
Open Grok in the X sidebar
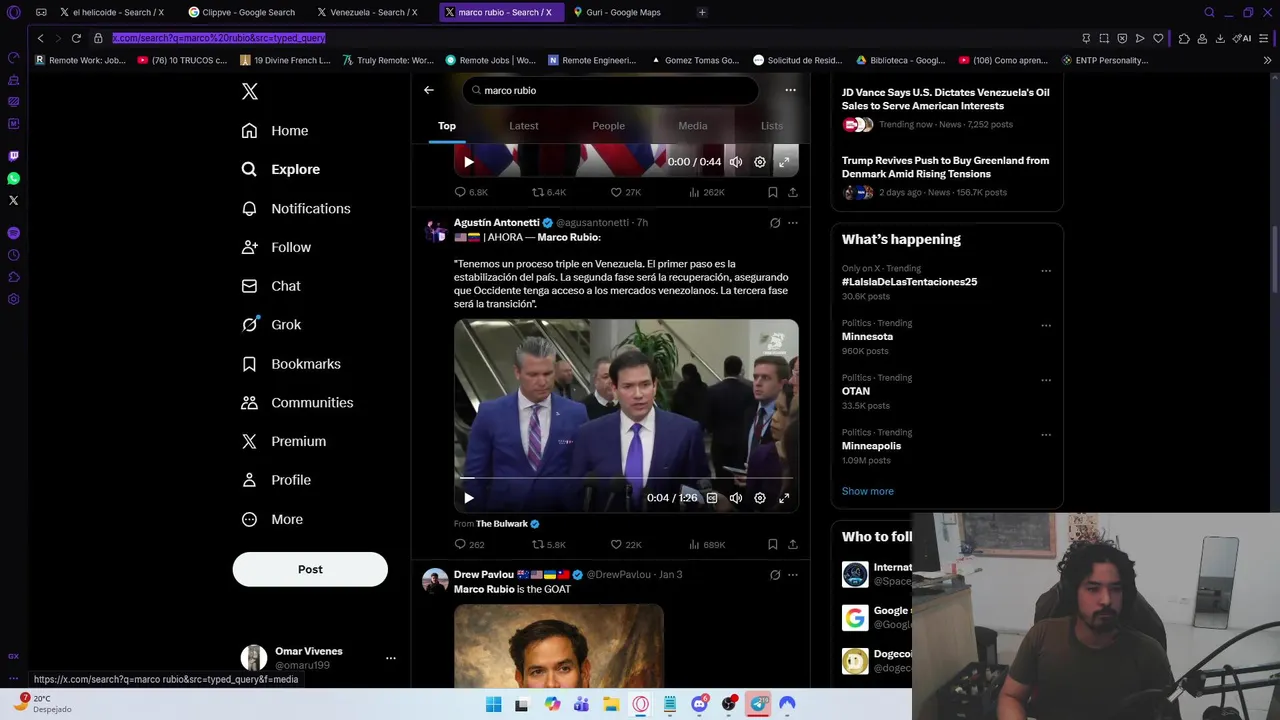[x=271, y=325]
